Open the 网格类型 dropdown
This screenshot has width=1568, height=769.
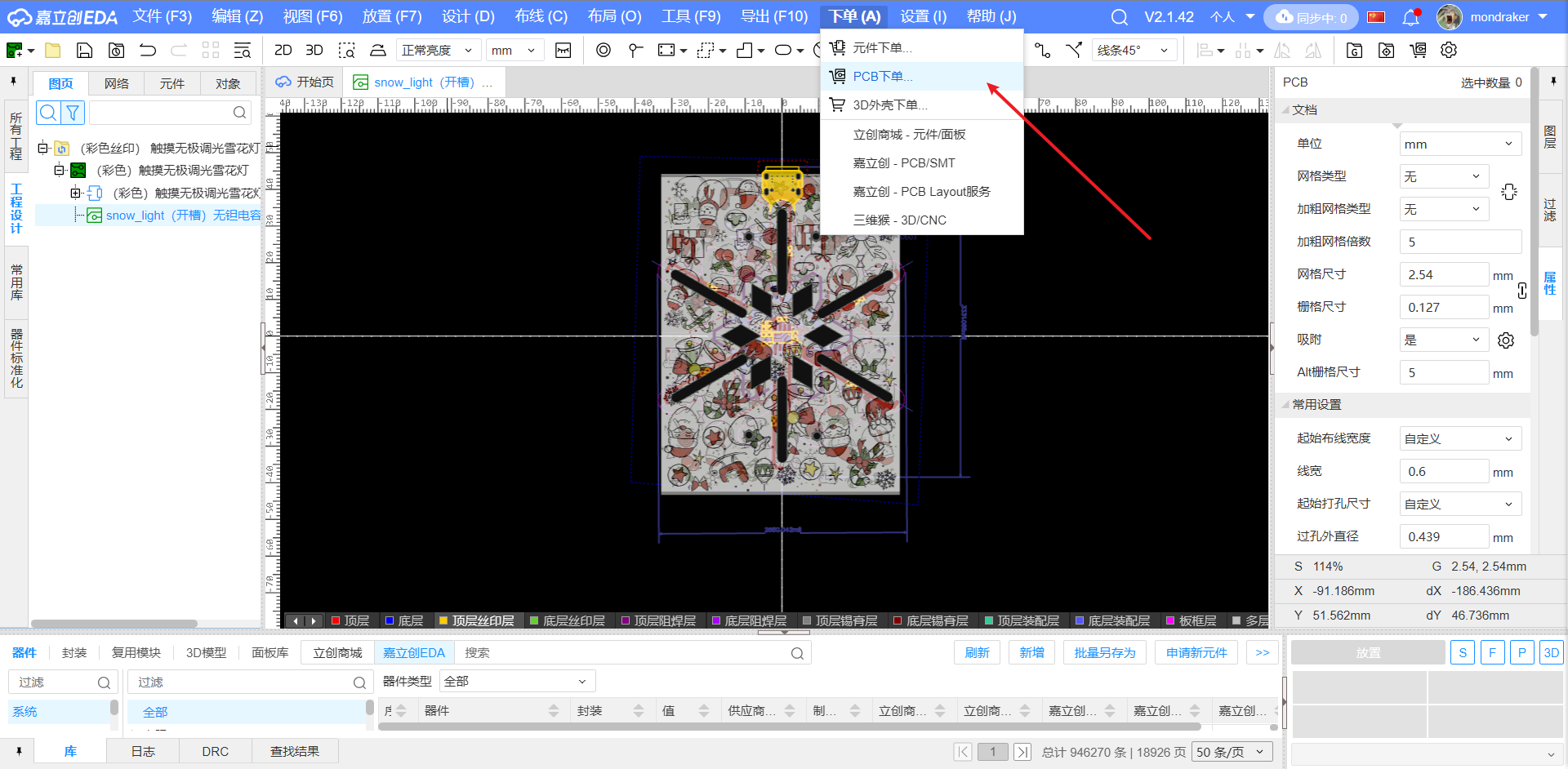coord(1444,176)
